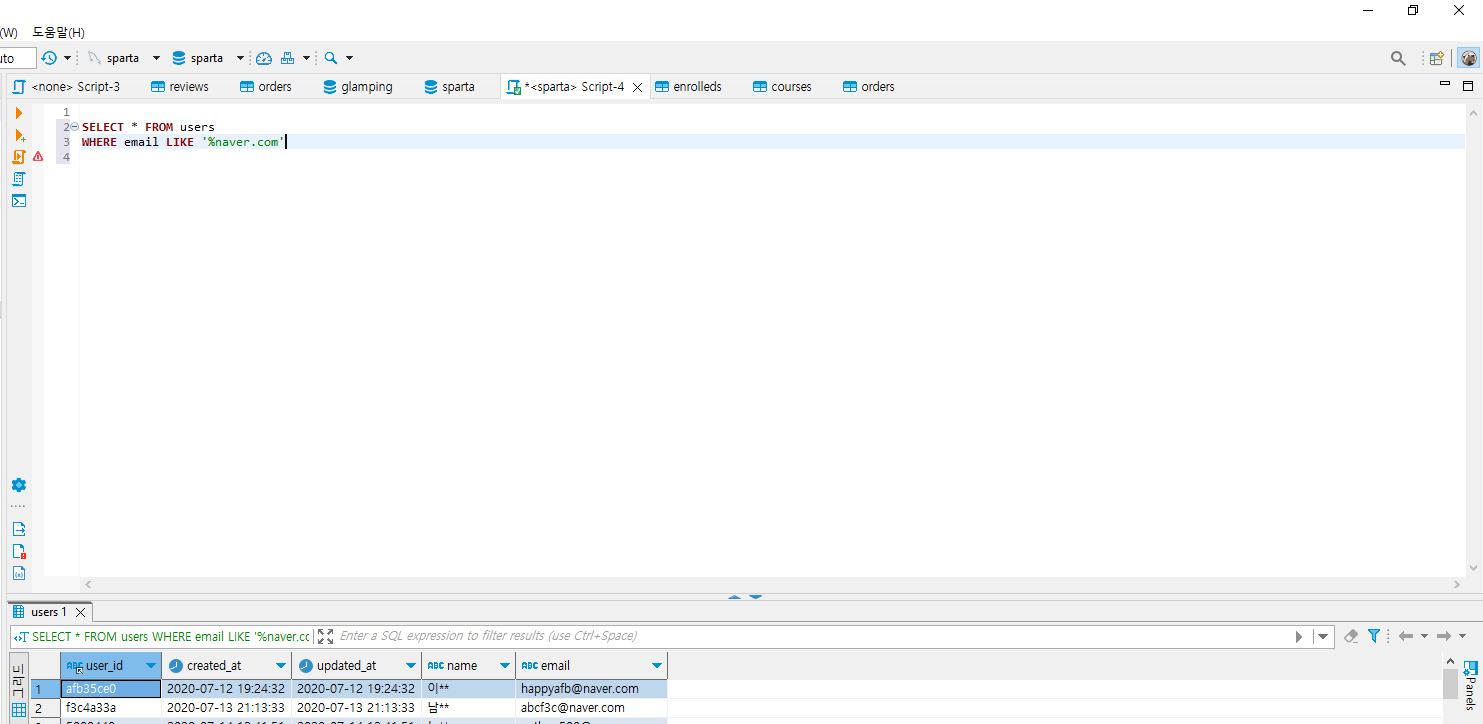Expand results panel using down arrow divider
Screen dimensions: 1483x724
755,596
